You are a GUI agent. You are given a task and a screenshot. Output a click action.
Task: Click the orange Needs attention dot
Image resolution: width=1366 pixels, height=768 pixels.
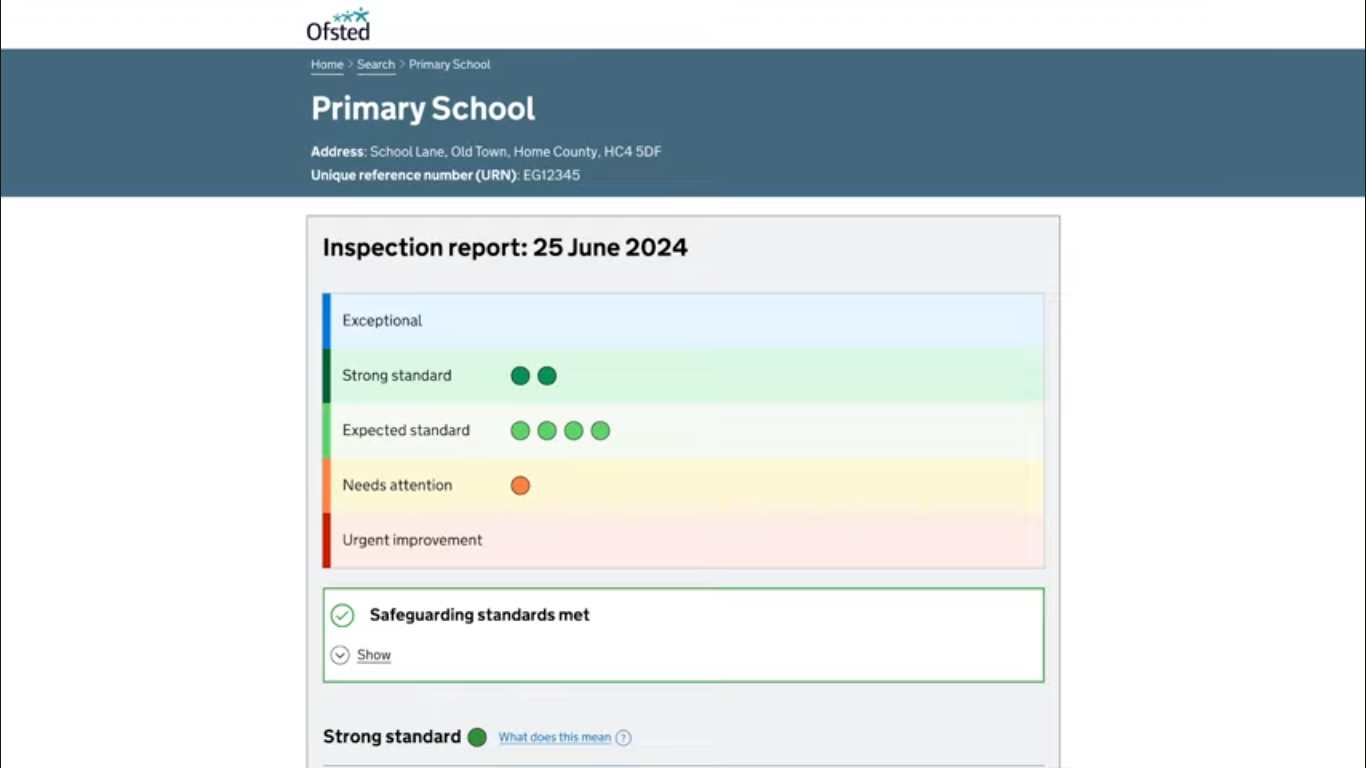(x=520, y=486)
